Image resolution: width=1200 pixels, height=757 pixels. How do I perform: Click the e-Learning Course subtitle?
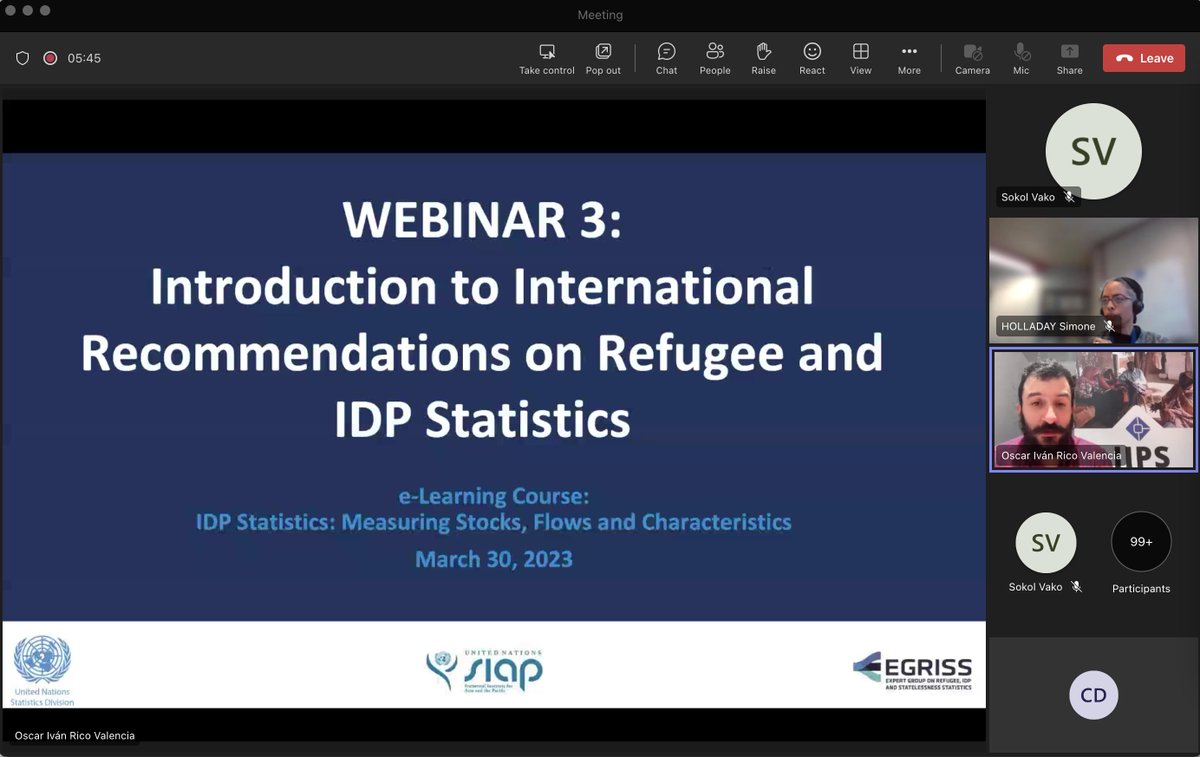click(494, 496)
